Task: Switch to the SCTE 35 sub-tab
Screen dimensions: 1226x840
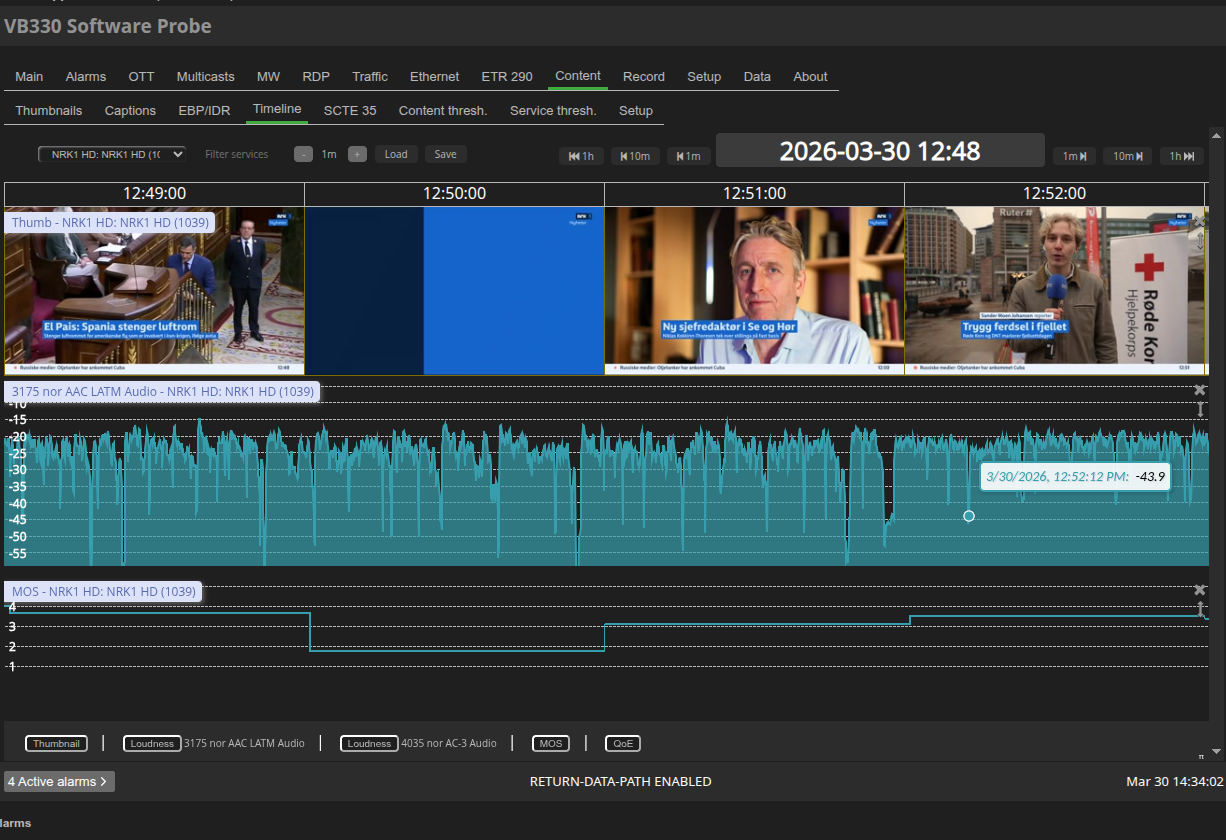Action: tap(350, 110)
